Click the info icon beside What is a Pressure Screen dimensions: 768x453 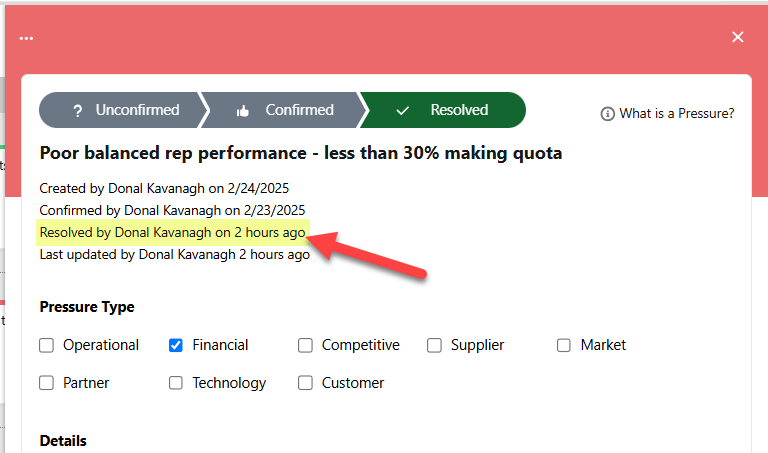(x=607, y=114)
